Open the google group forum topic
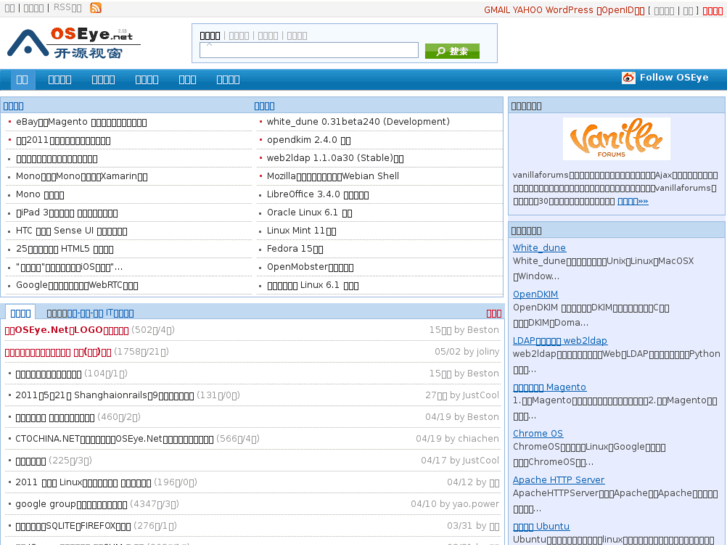This screenshot has width=727, height=545. [71, 504]
